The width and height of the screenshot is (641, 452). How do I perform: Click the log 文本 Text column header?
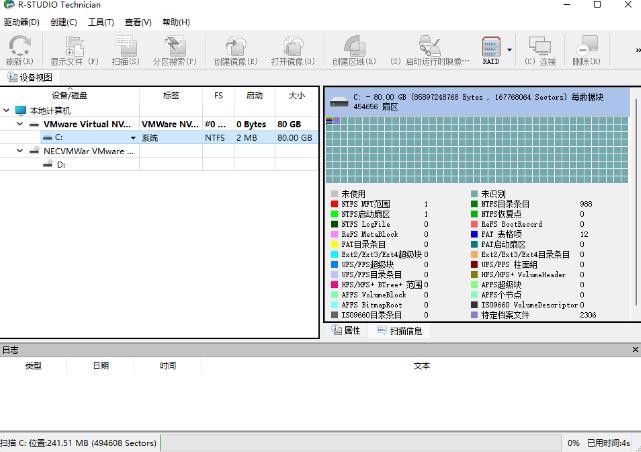point(421,366)
